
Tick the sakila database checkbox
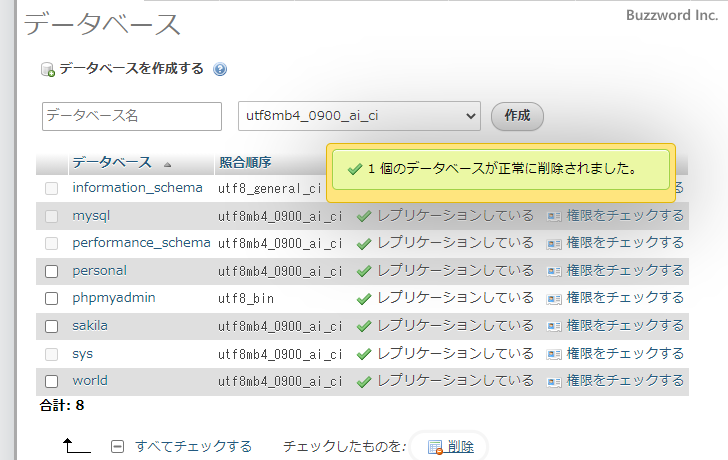52,326
